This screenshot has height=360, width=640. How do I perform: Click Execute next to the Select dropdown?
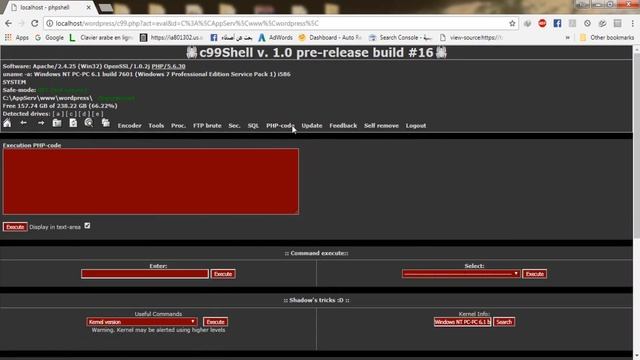tap(534, 274)
